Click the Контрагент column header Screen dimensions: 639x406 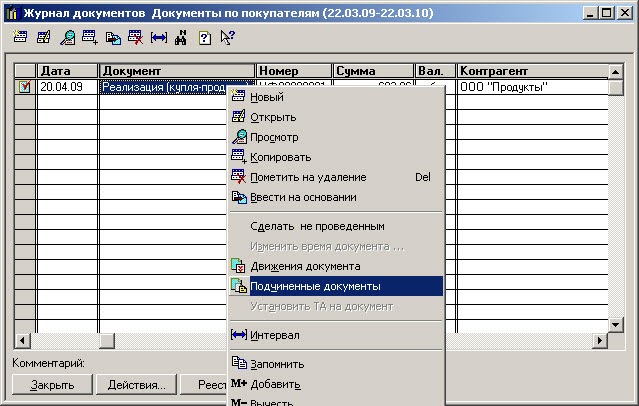pyautogui.click(x=533, y=71)
